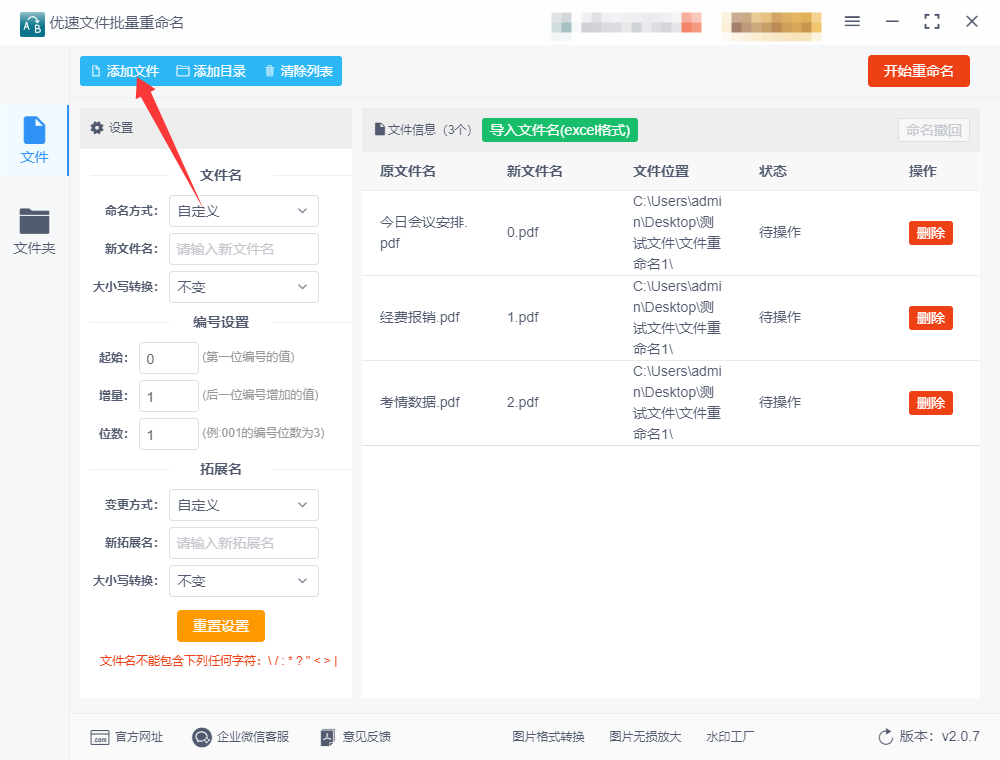The image size is (1000, 760).
Task: Focus the 新拓展名 input field
Action: click(x=244, y=543)
